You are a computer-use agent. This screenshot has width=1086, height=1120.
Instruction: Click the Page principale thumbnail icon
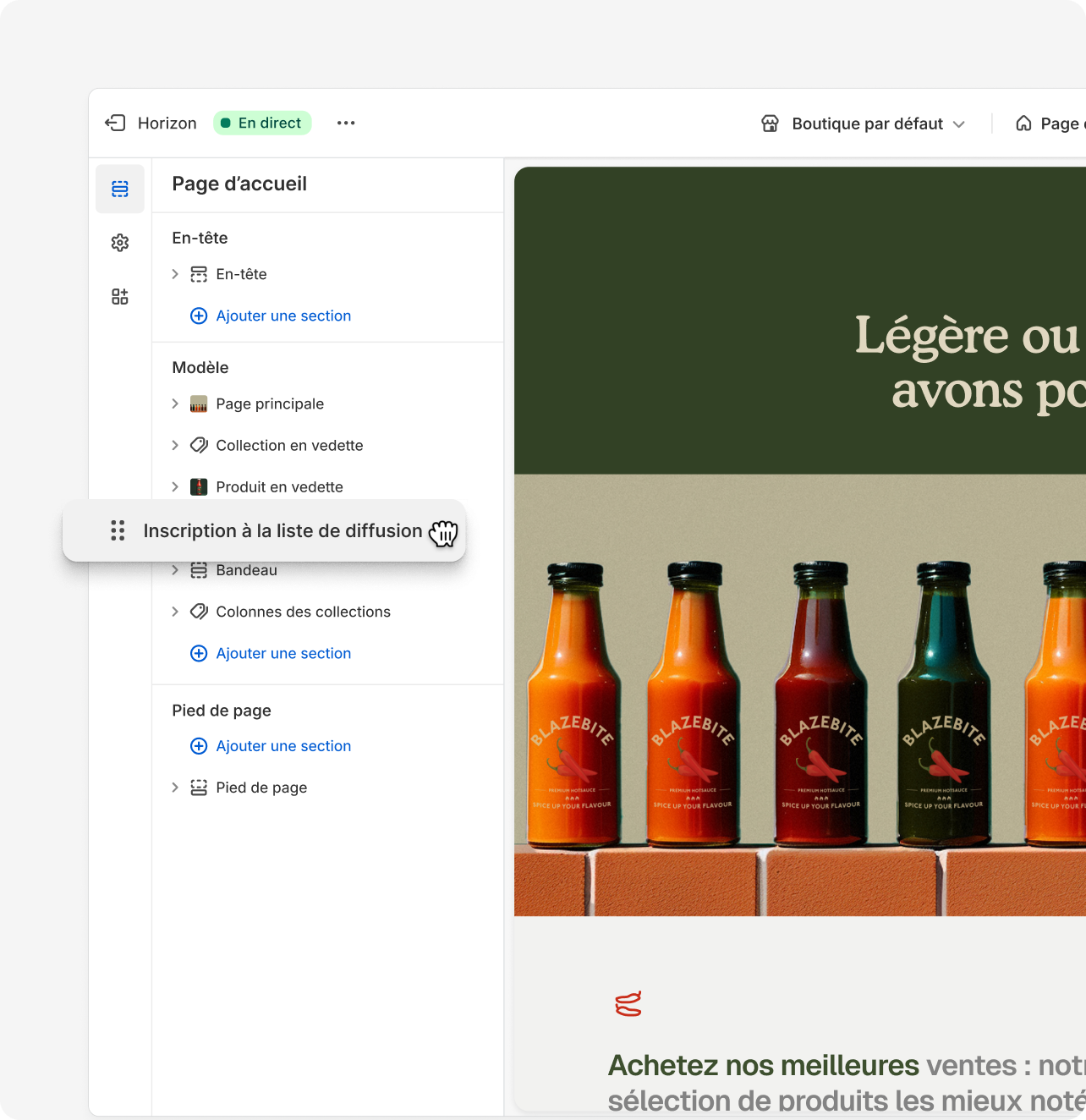tap(199, 404)
